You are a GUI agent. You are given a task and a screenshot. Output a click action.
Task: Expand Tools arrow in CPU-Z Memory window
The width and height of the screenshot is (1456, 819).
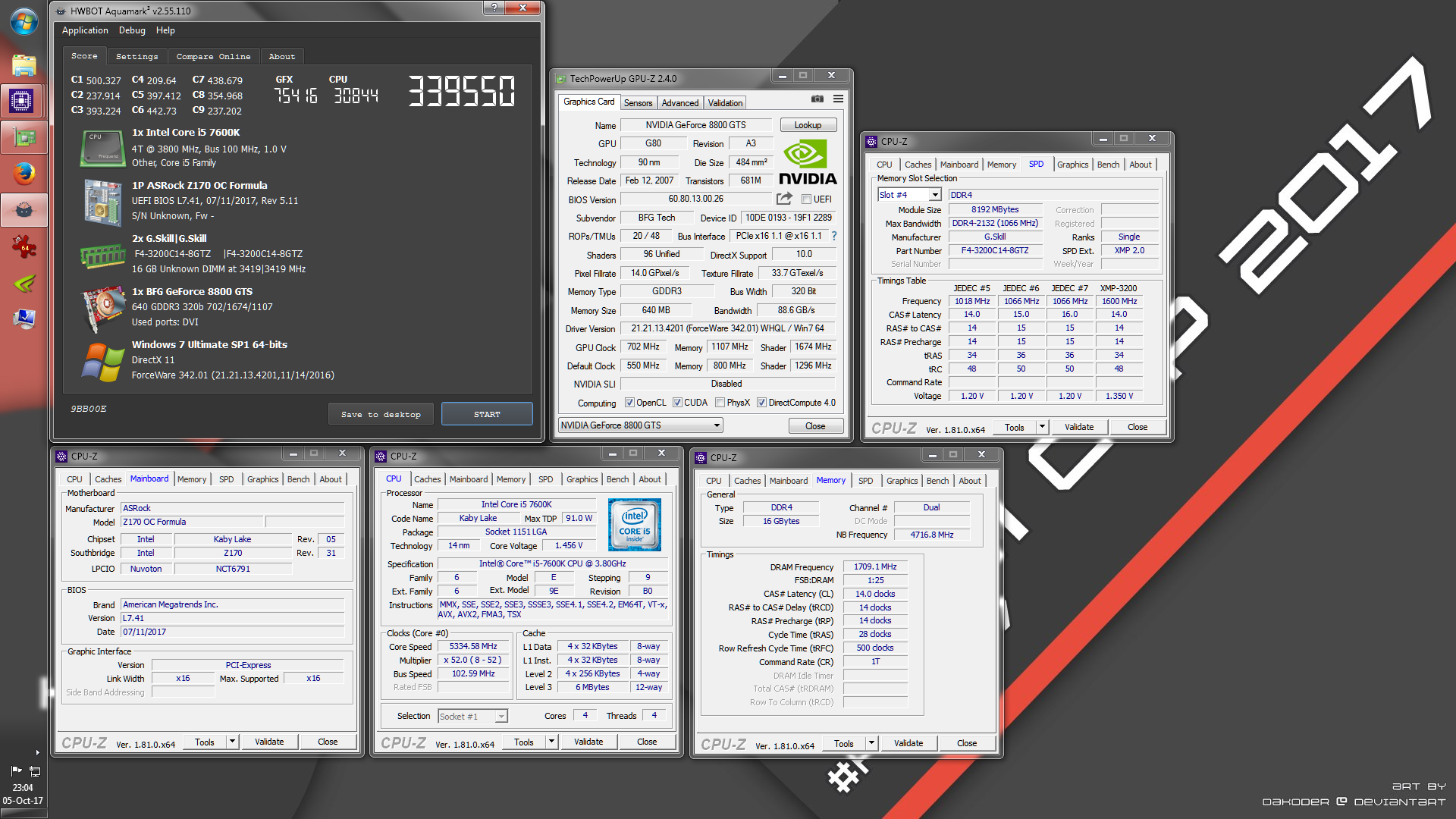coord(871,743)
